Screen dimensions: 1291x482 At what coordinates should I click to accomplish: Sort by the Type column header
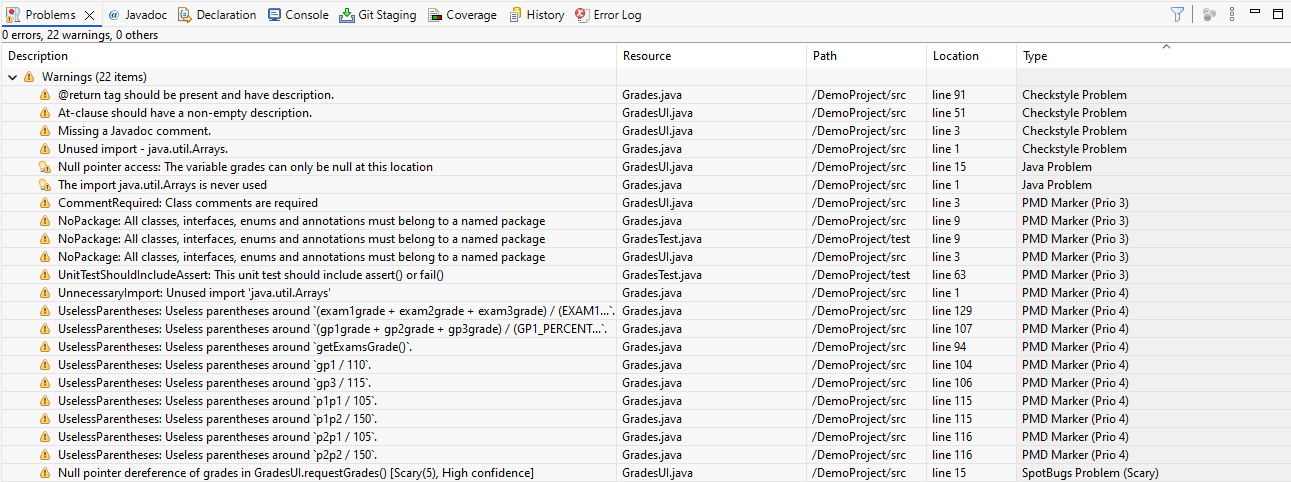coord(1035,56)
